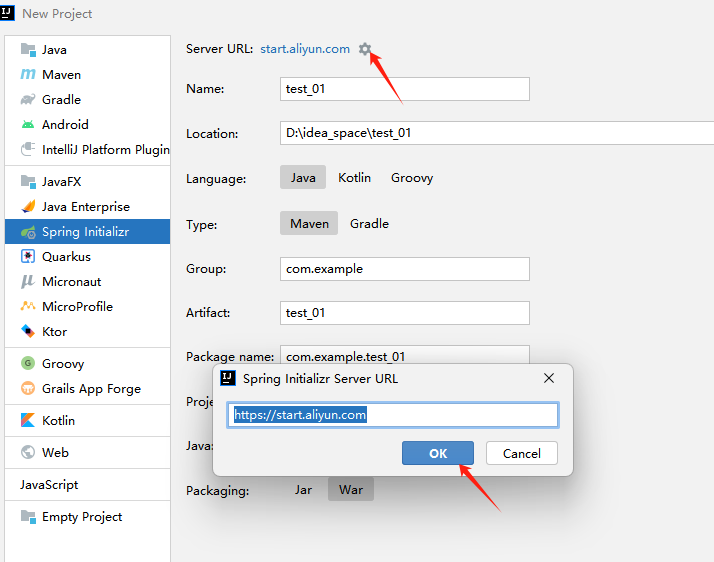Choose the JavaFX folder icon
This screenshot has width=714, height=562.
click(x=28, y=182)
